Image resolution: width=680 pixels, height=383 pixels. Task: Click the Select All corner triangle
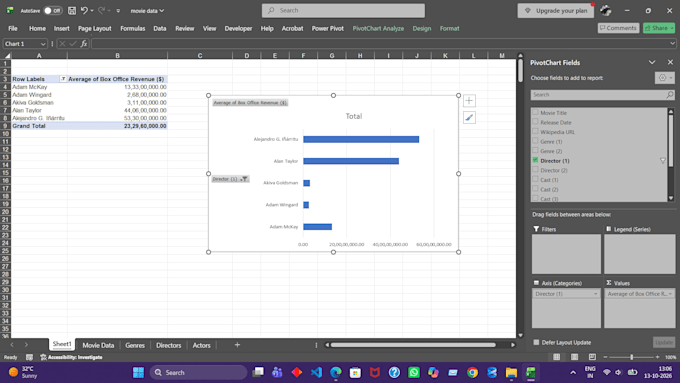tap(7, 56)
